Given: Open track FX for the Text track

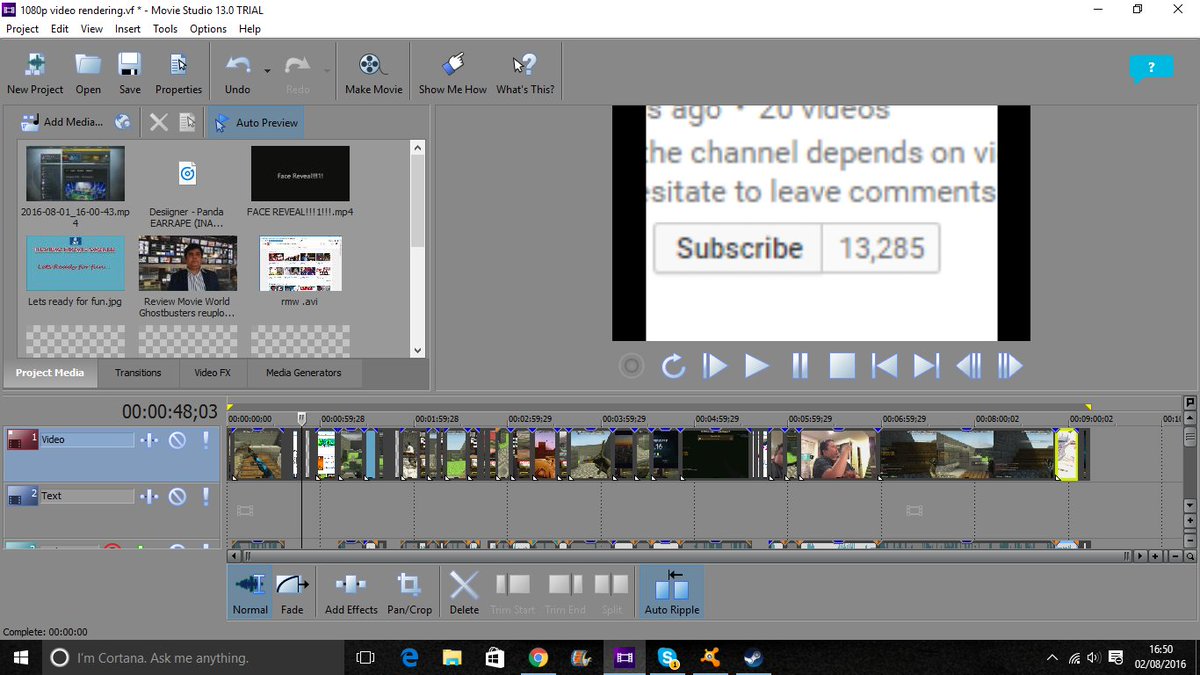Looking at the screenshot, I should tap(149, 496).
